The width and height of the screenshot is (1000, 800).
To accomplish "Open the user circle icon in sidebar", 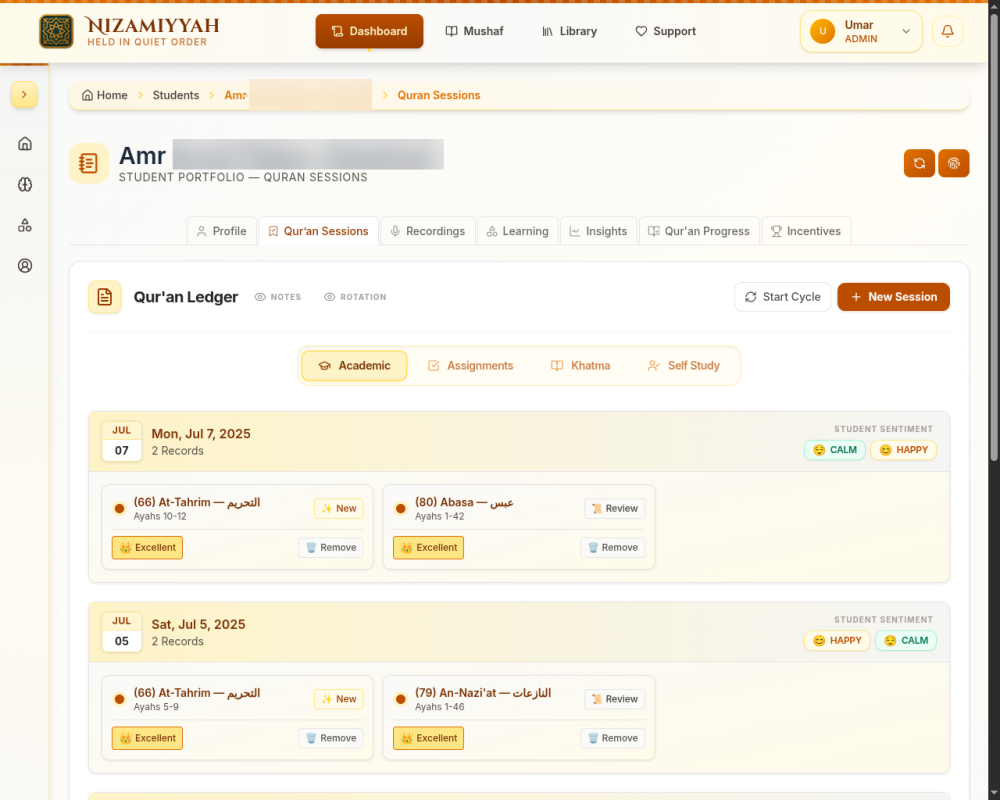I will (25, 266).
